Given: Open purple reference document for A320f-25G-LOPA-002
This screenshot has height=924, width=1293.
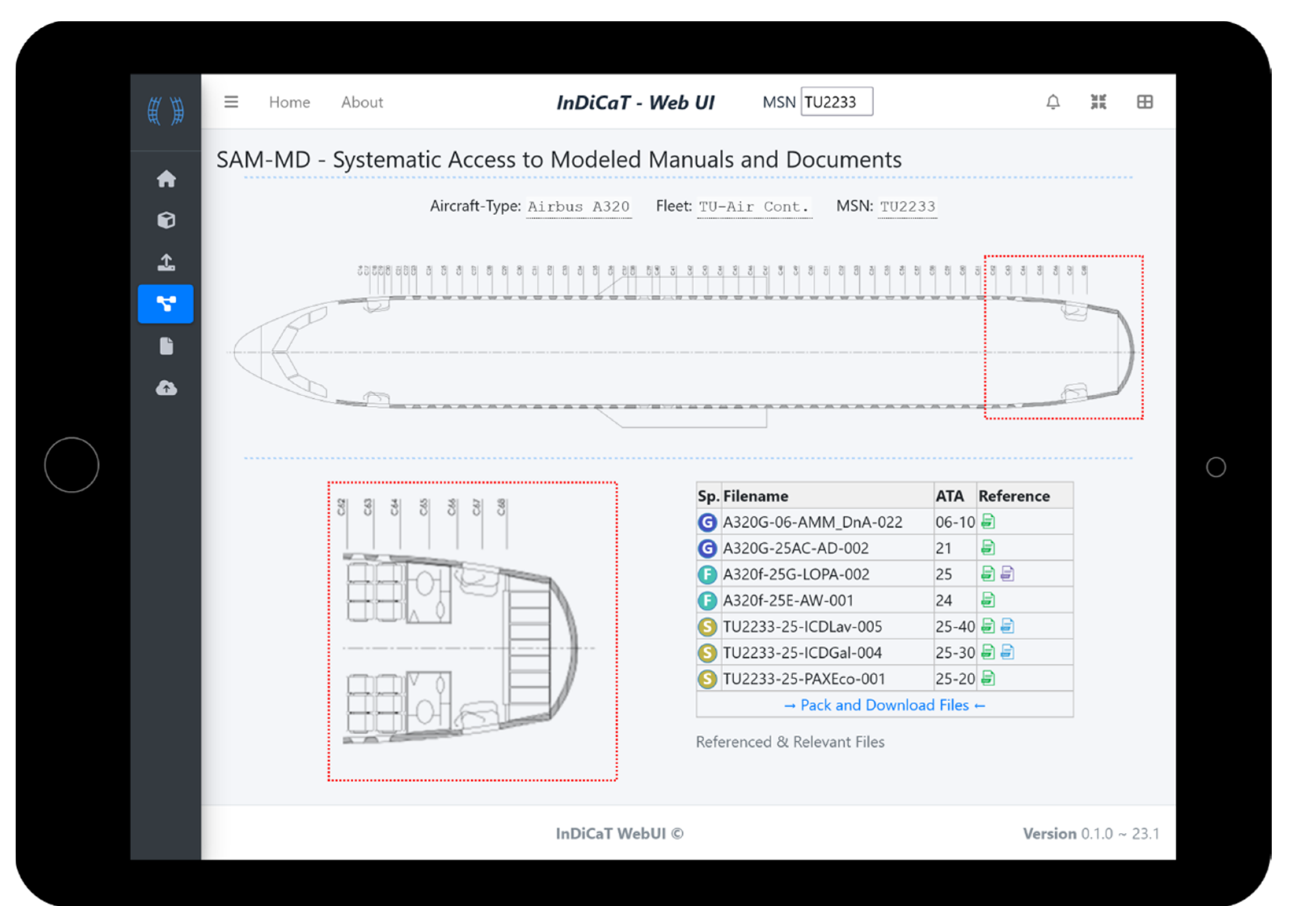Looking at the screenshot, I should (x=1007, y=573).
